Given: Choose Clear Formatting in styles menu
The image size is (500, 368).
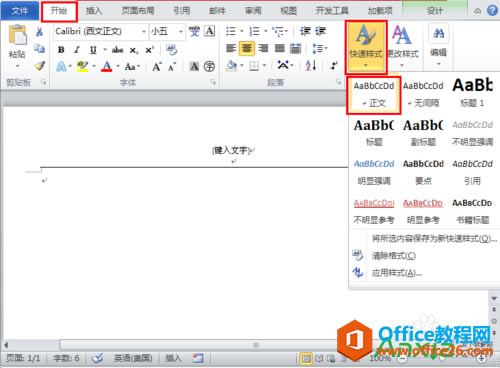Looking at the screenshot, I should click(394, 256).
